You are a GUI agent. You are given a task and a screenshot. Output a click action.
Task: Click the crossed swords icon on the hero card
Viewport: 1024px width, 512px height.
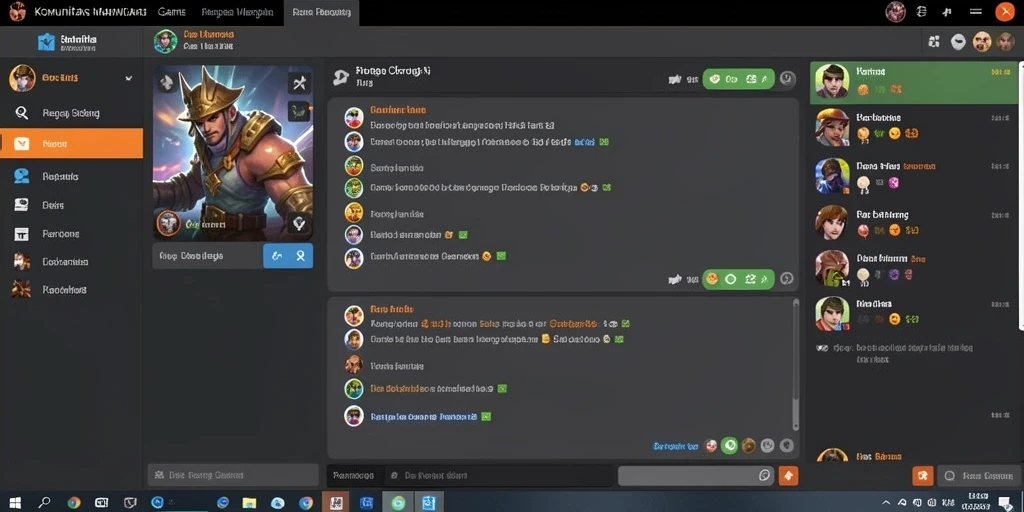coord(299,82)
